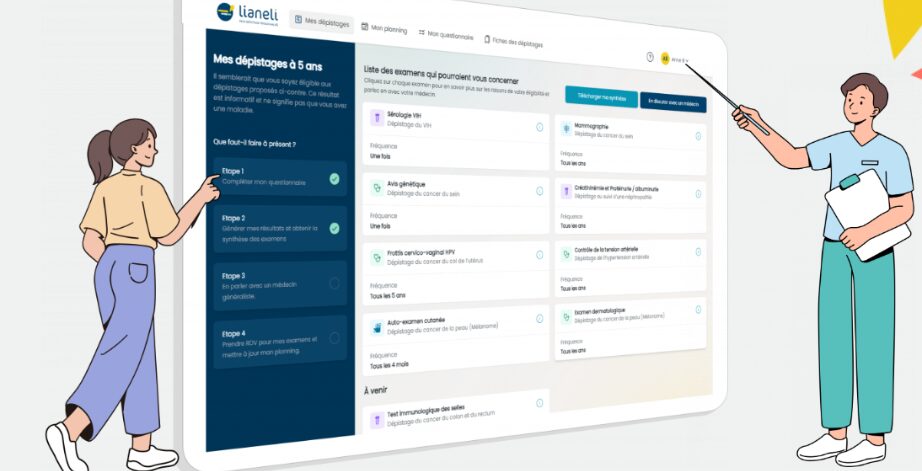Viewport: 922px width, 471px height.
Task: Toggle the Etape 2 green checkmark
Action: [x=334, y=228]
